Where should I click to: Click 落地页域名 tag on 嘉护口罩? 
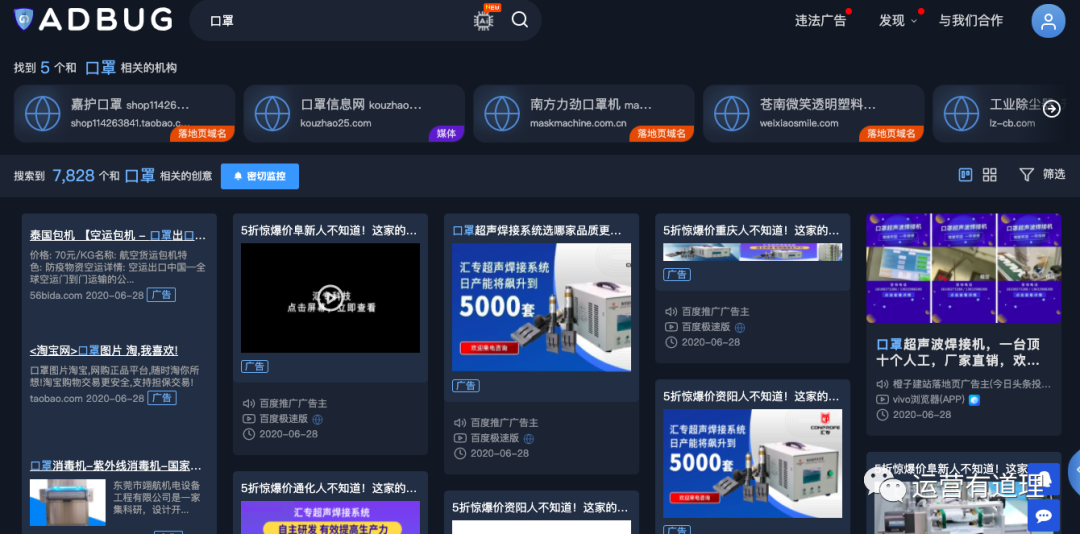click(202, 134)
